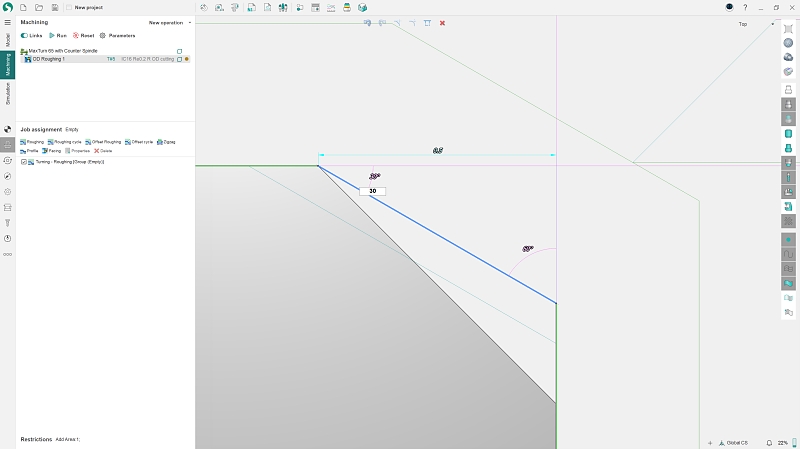Click the postprocessor print toolbar icon
Screen dimensions: 800x449
[347, 8]
